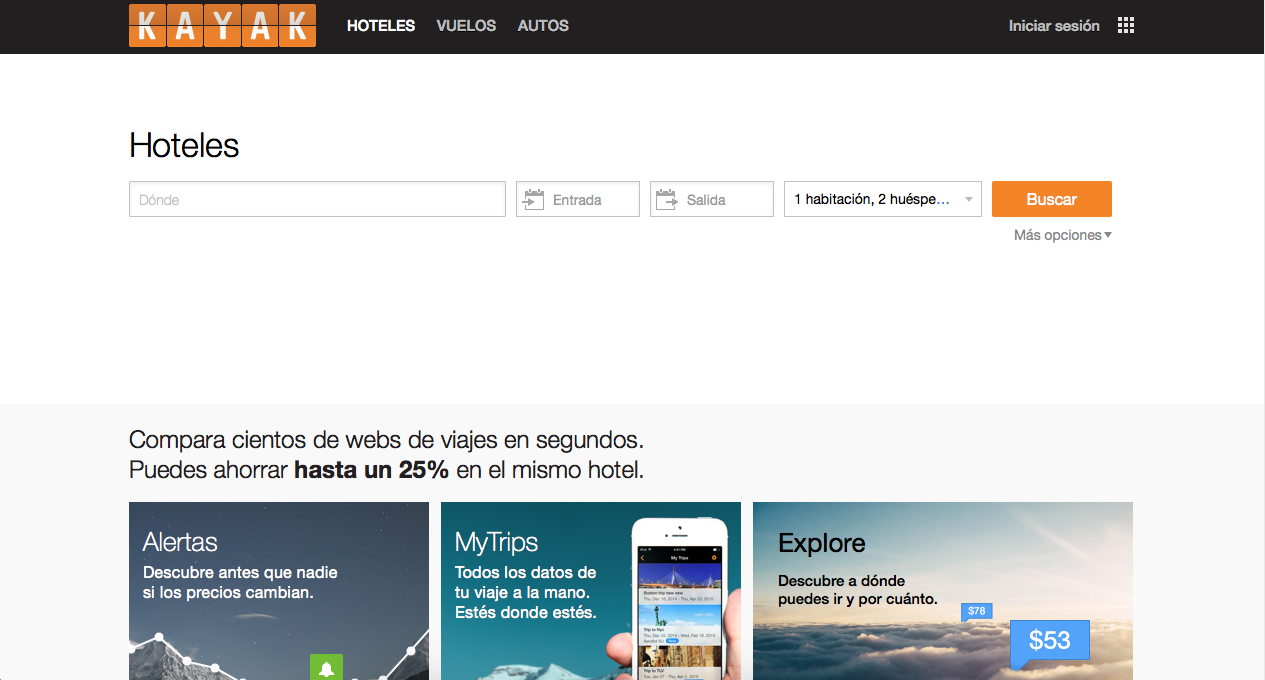Click the KAYAK logo
This screenshot has width=1265, height=680.
(222, 26)
